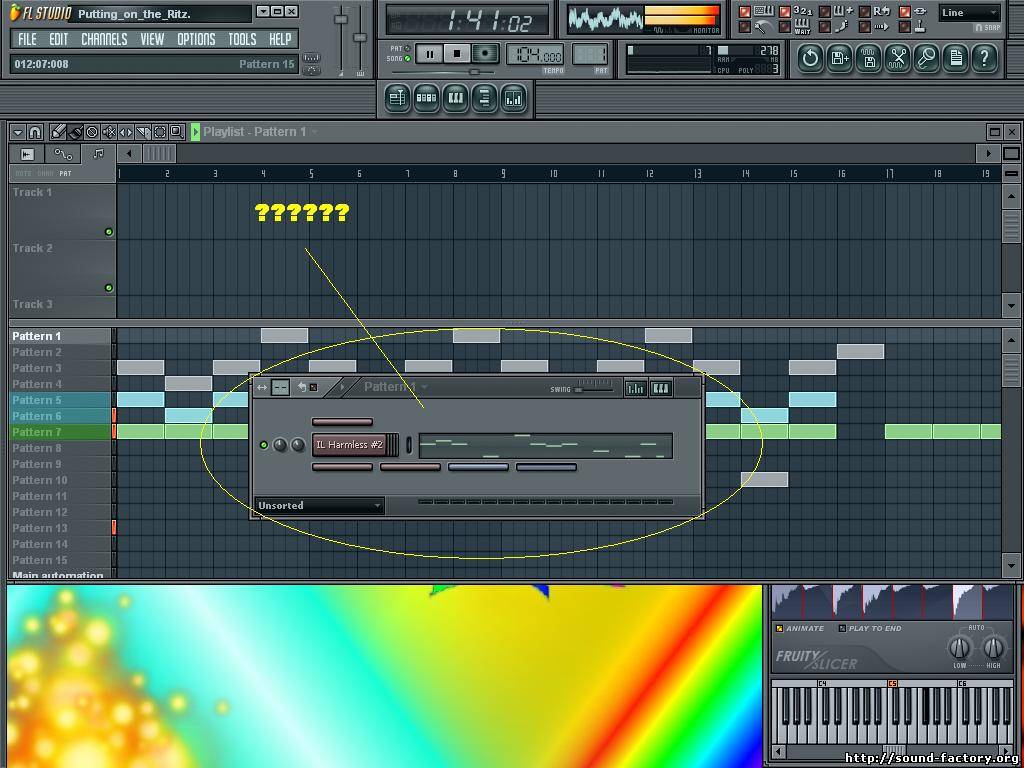Select Pattern 5 in the pattern list
Viewport: 1024px width, 768px height.
click(x=61, y=400)
